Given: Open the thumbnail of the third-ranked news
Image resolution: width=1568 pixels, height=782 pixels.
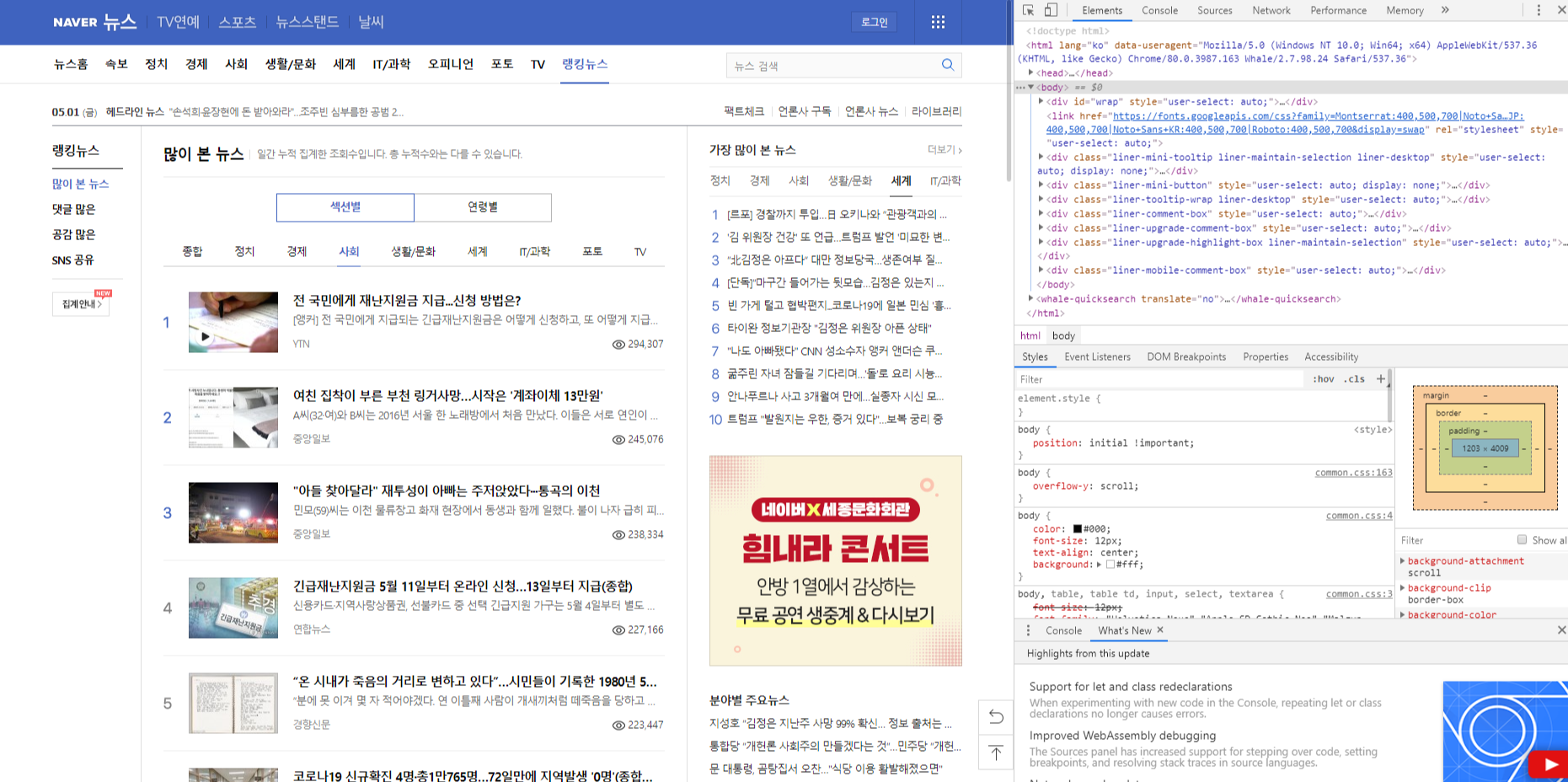Looking at the screenshot, I should (x=233, y=512).
